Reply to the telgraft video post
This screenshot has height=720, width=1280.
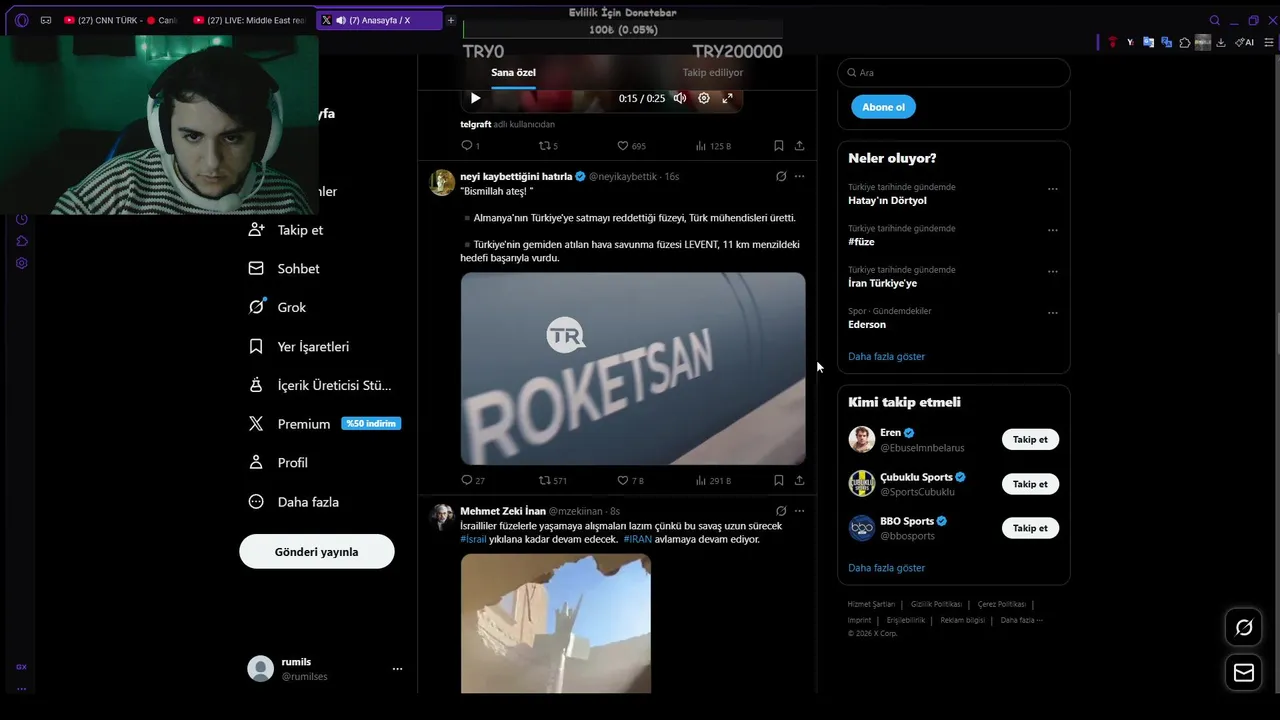coord(470,146)
